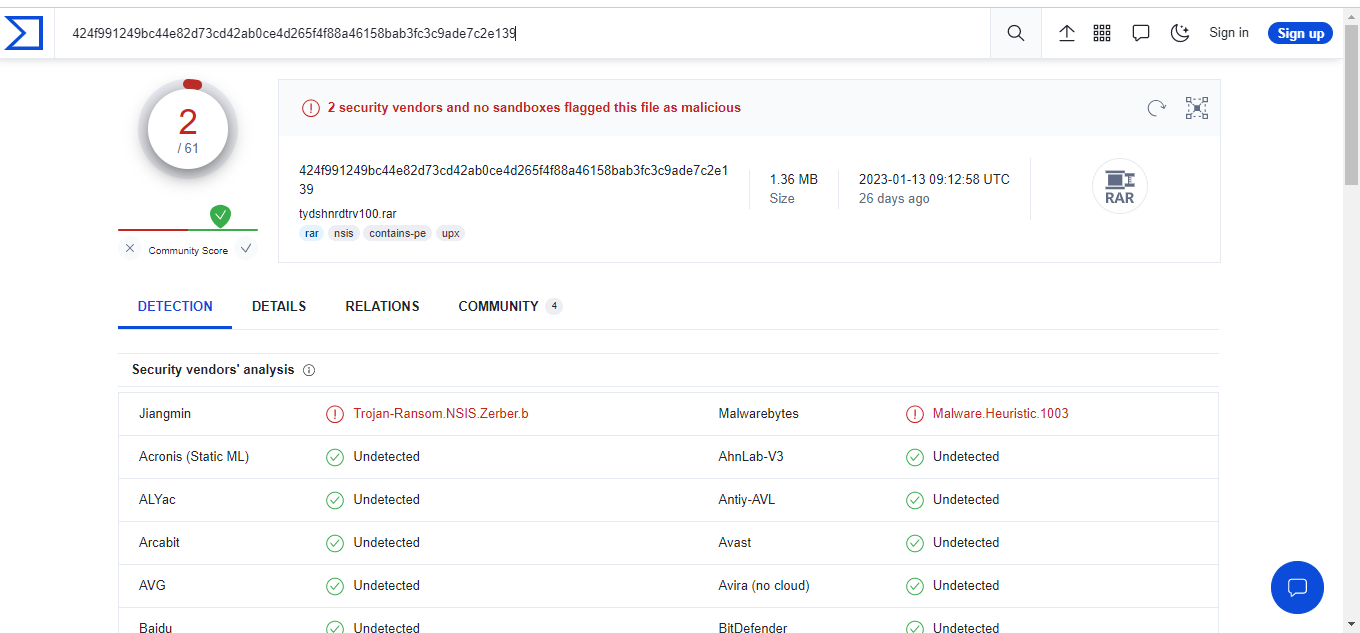Switch to the COMMUNITY tab
The image size is (1360, 633).
coord(510,306)
